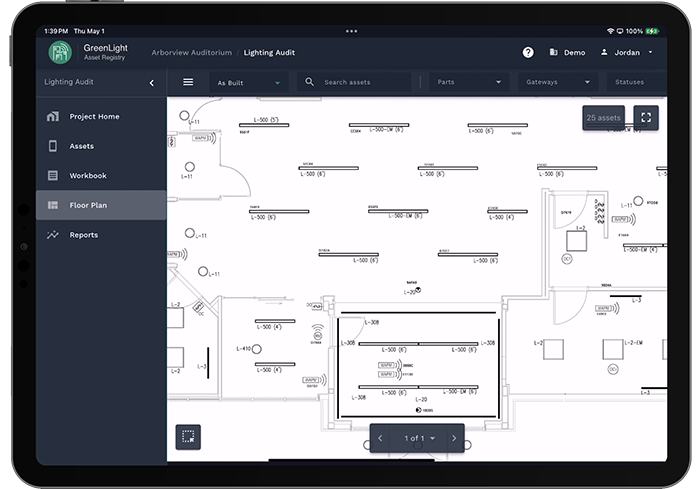Go to next floor plan page
The width and height of the screenshot is (700, 489).
tap(454, 438)
